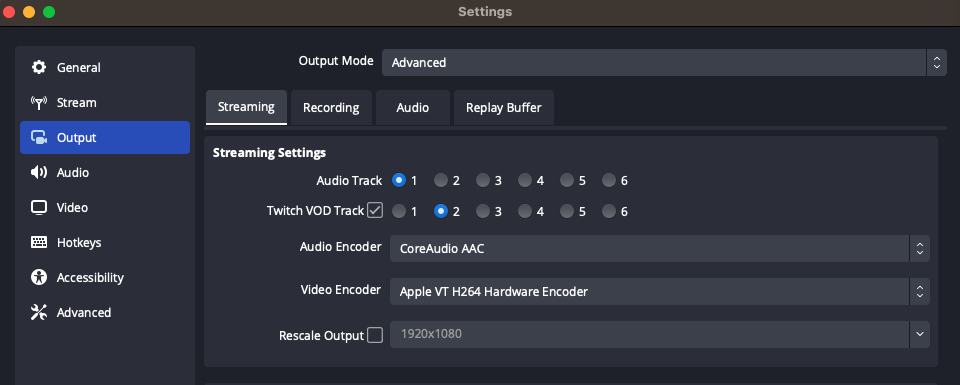This screenshot has height=385, width=960.
Task: Open General settings section
Action: tap(105, 67)
